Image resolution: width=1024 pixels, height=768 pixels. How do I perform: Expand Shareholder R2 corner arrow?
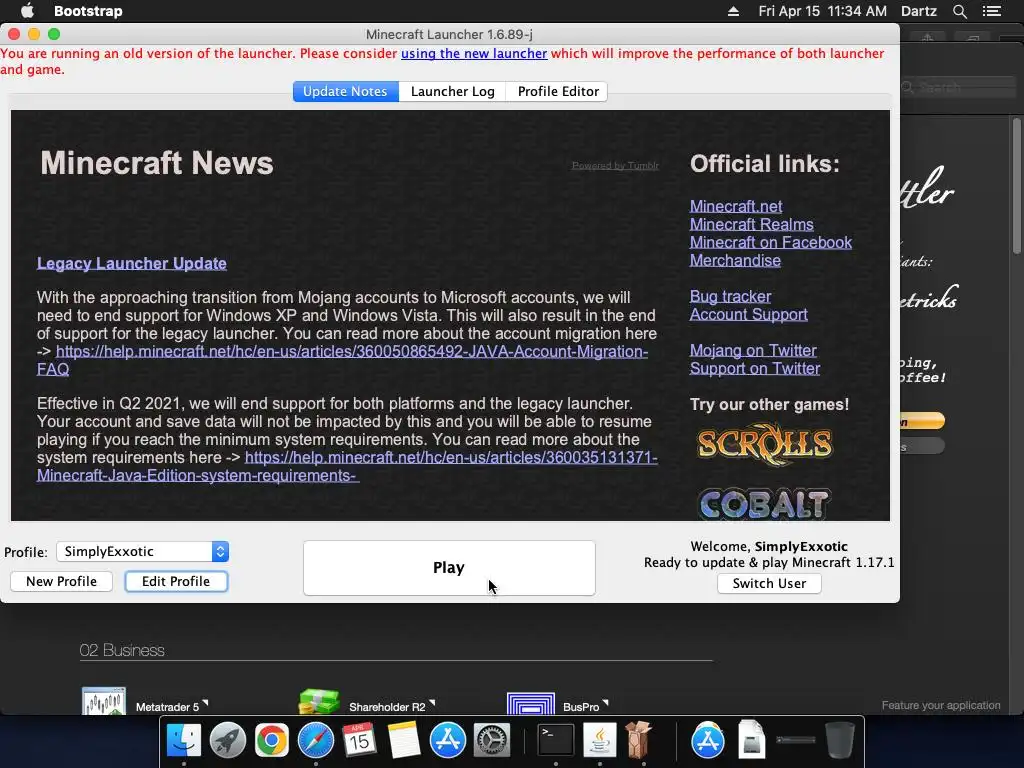(x=432, y=703)
